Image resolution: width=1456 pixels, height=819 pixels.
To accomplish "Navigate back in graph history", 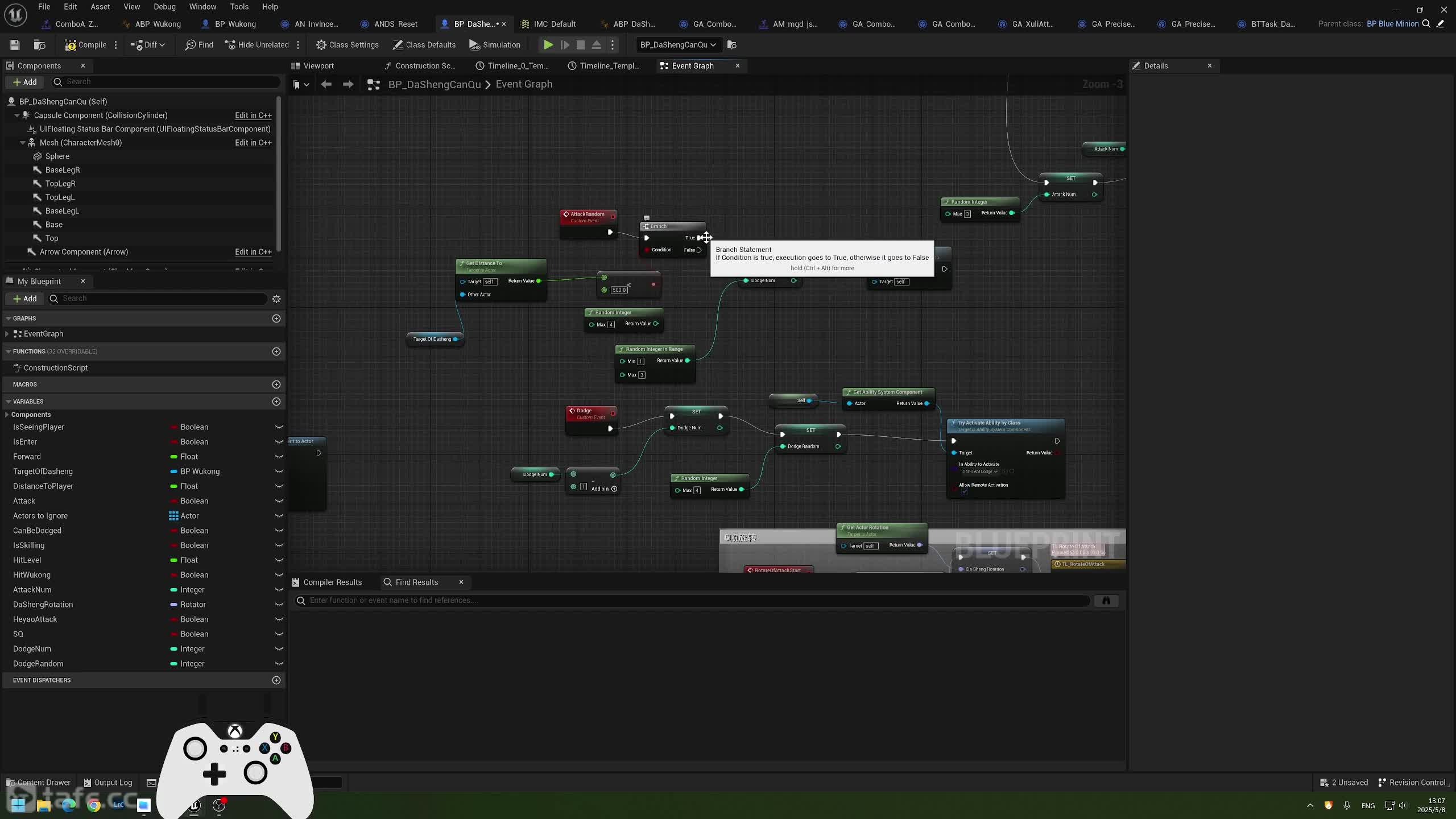I will pyautogui.click(x=326, y=84).
